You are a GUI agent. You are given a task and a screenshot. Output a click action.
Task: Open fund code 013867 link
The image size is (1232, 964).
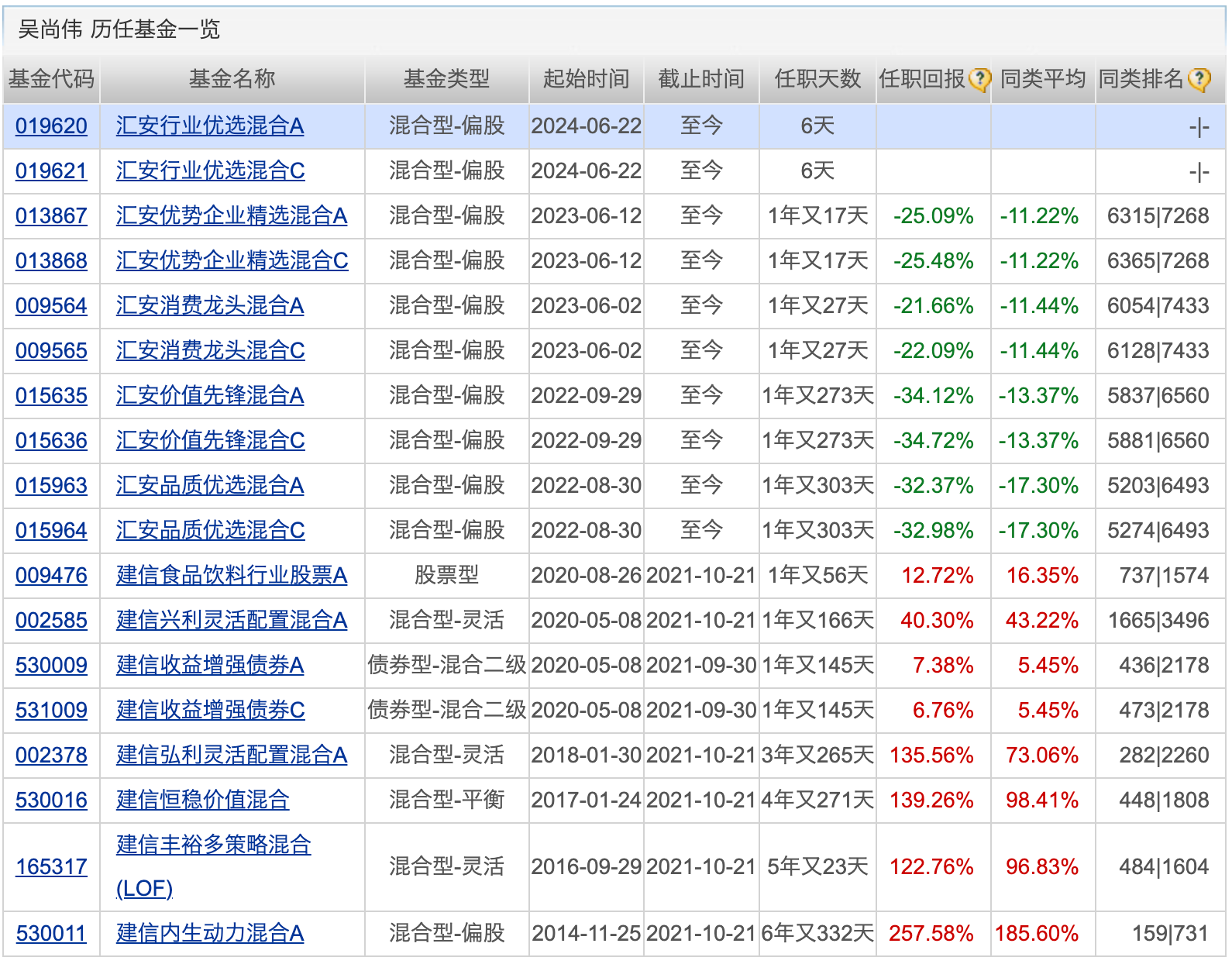tap(51, 215)
